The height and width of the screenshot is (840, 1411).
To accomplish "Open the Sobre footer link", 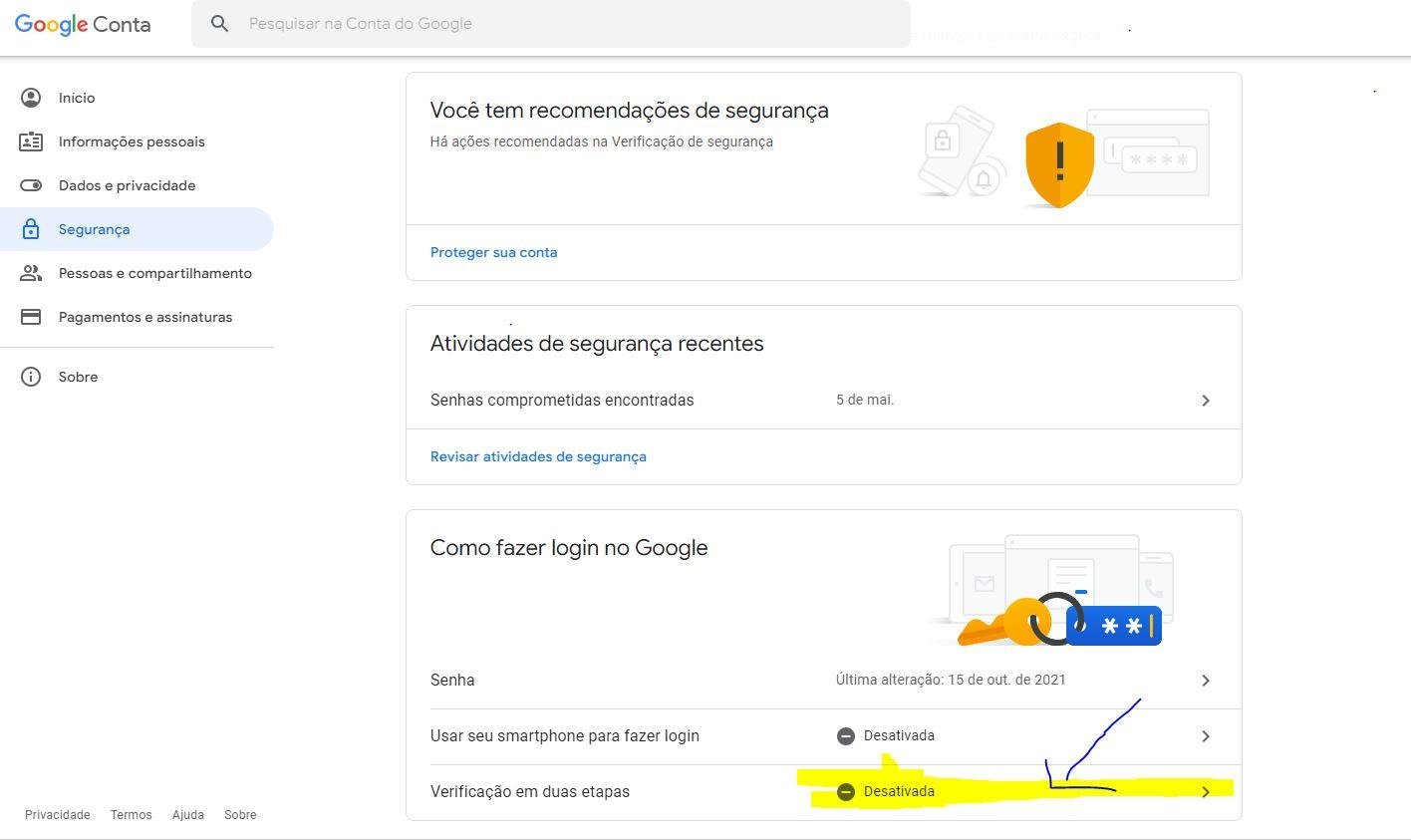I will click(x=240, y=815).
